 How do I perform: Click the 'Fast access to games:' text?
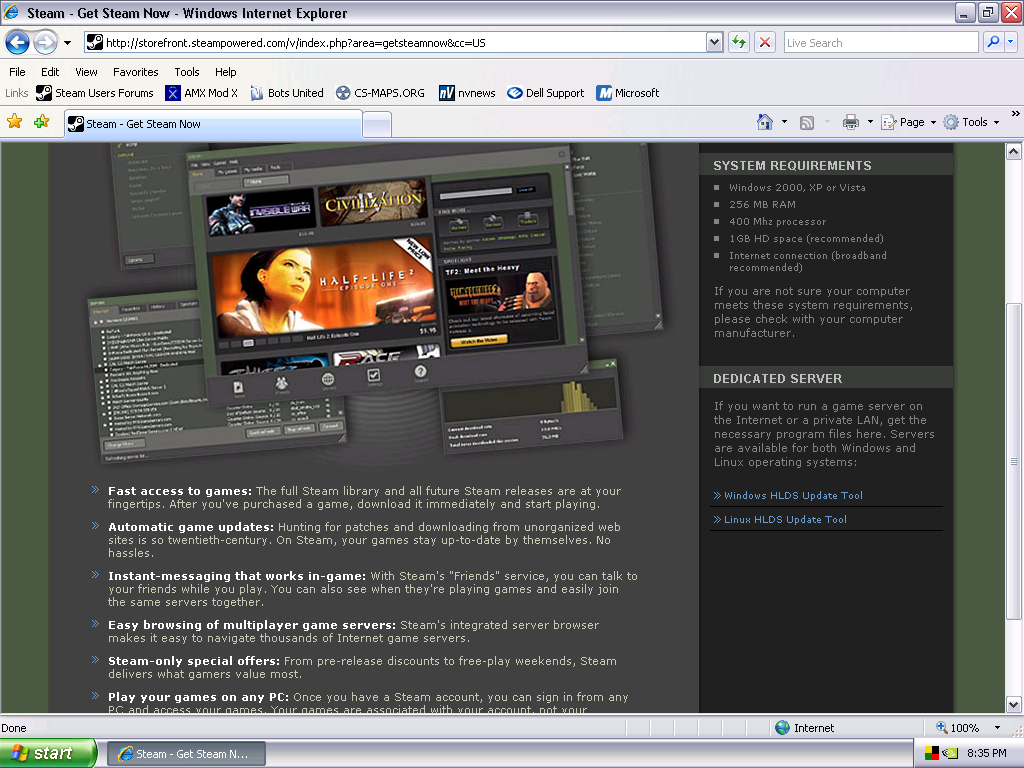180,491
